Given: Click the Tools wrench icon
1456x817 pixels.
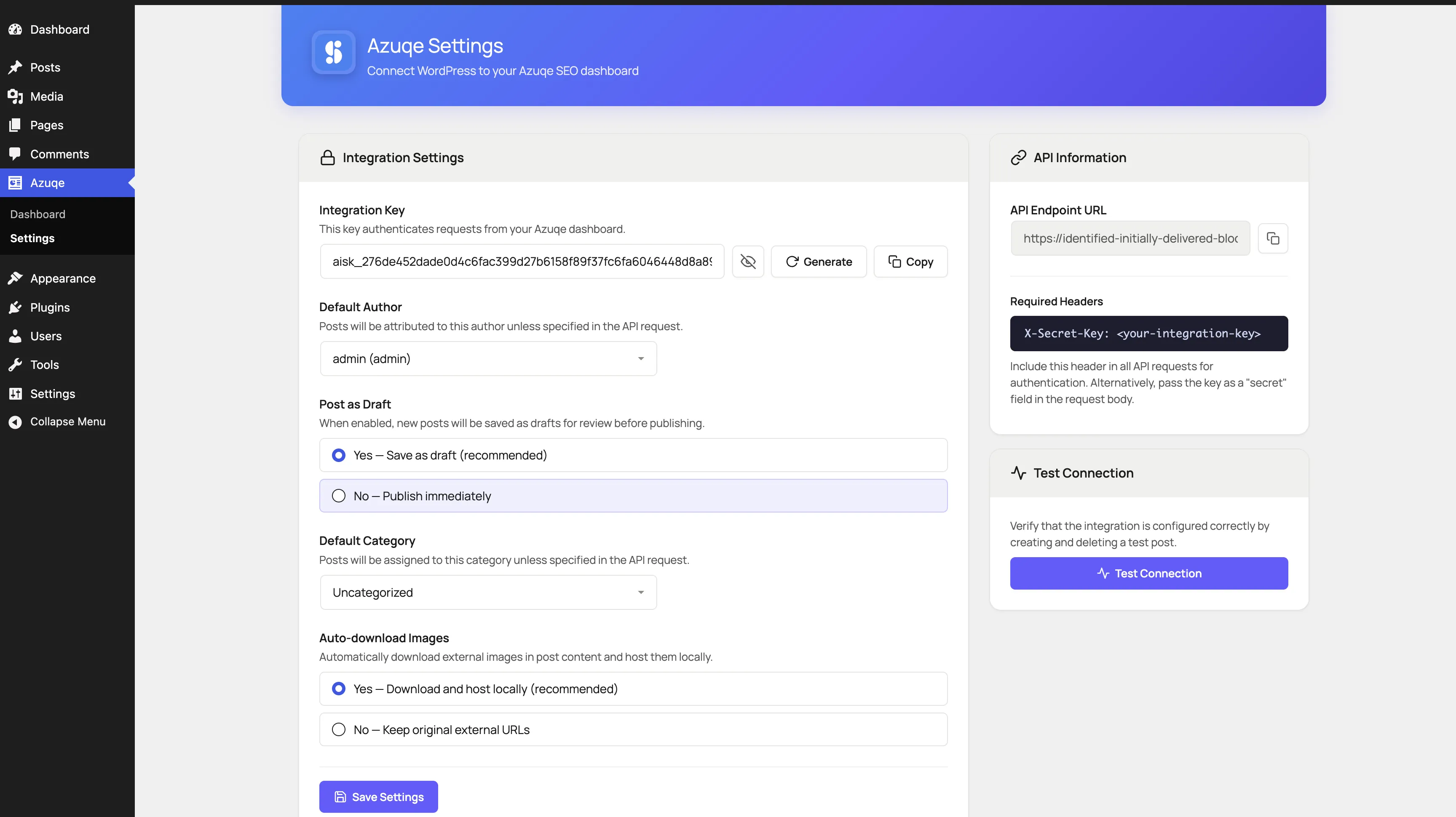Looking at the screenshot, I should tap(15, 364).
